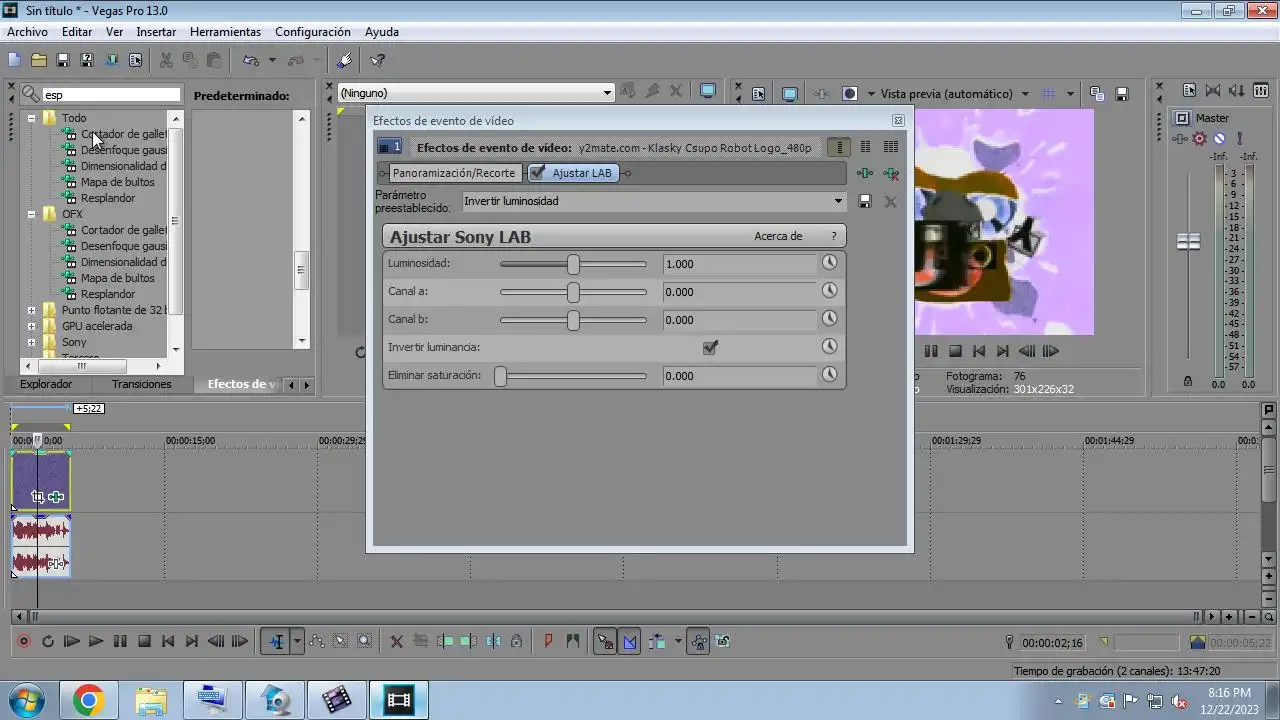Viewport: 1280px width, 720px height.
Task: Animate the Luminosidad parameter clock icon
Action: pos(829,263)
